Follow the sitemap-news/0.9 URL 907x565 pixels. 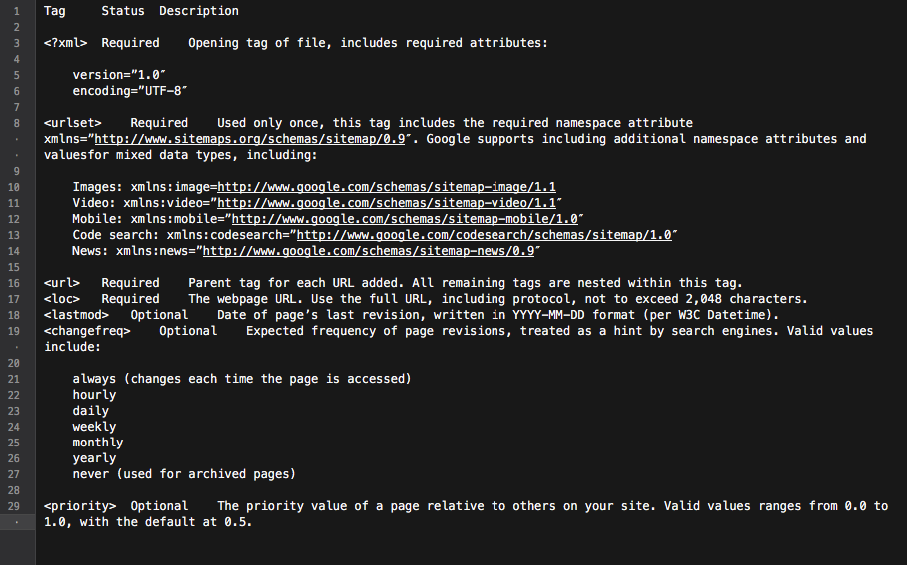368,252
